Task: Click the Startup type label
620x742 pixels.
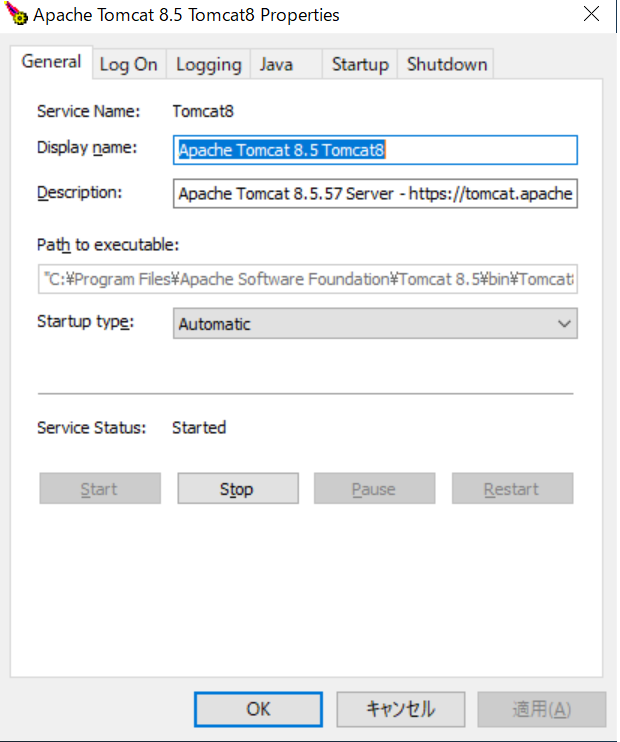Action: click(x=86, y=322)
